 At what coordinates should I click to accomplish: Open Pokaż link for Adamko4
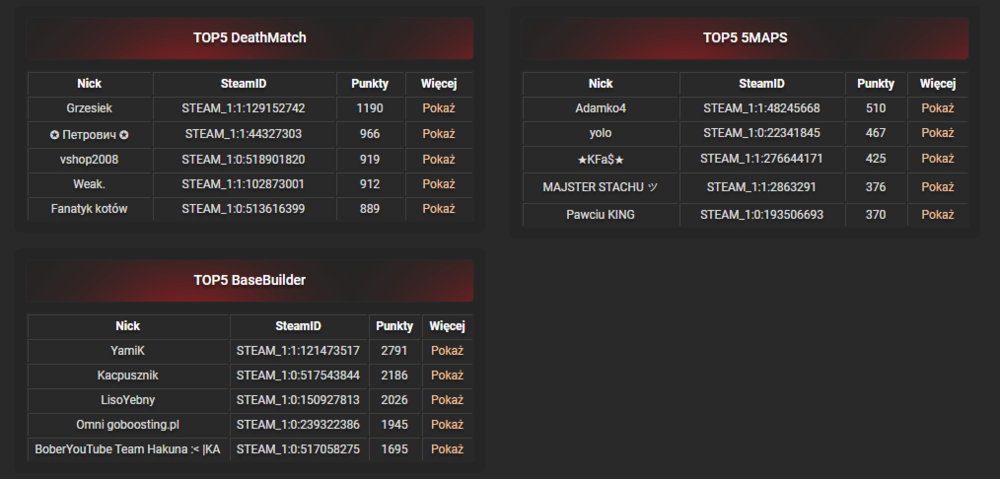(x=938, y=108)
